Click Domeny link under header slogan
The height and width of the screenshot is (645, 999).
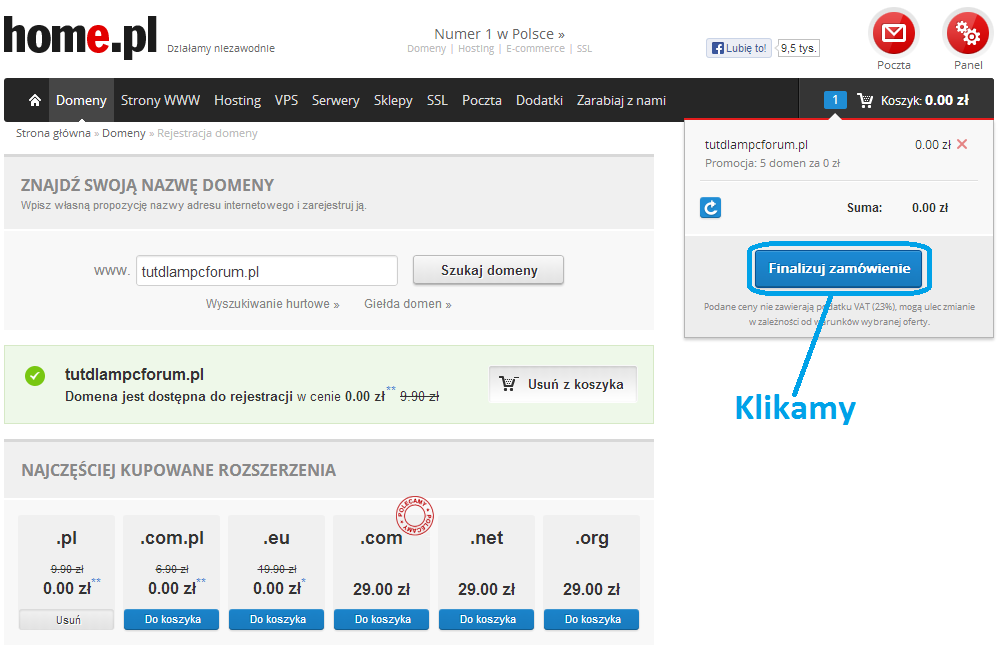pyautogui.click(x=426, y=48)
